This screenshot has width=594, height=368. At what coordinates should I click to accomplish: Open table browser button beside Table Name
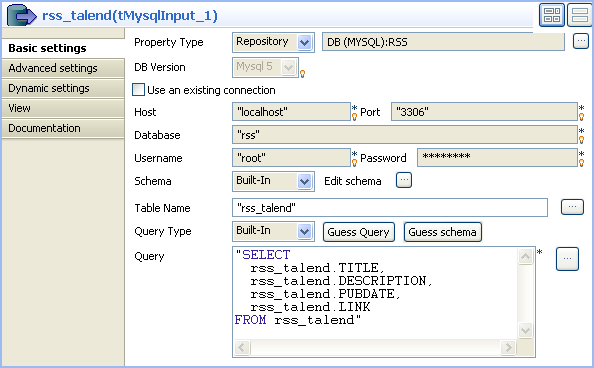pyautogui.click(x=572, y=207)
